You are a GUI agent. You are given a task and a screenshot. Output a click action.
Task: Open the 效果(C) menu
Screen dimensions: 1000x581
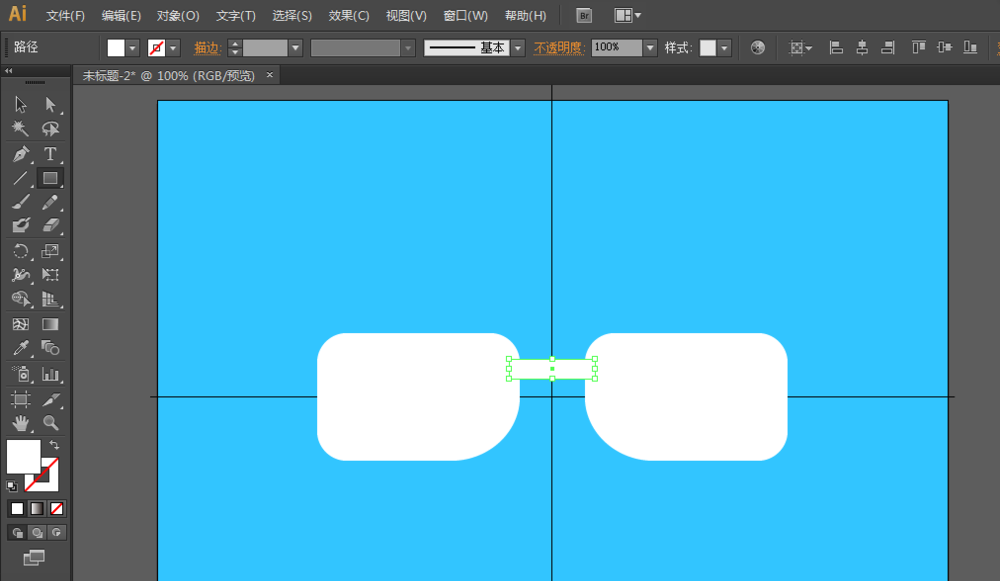point(349,16)
